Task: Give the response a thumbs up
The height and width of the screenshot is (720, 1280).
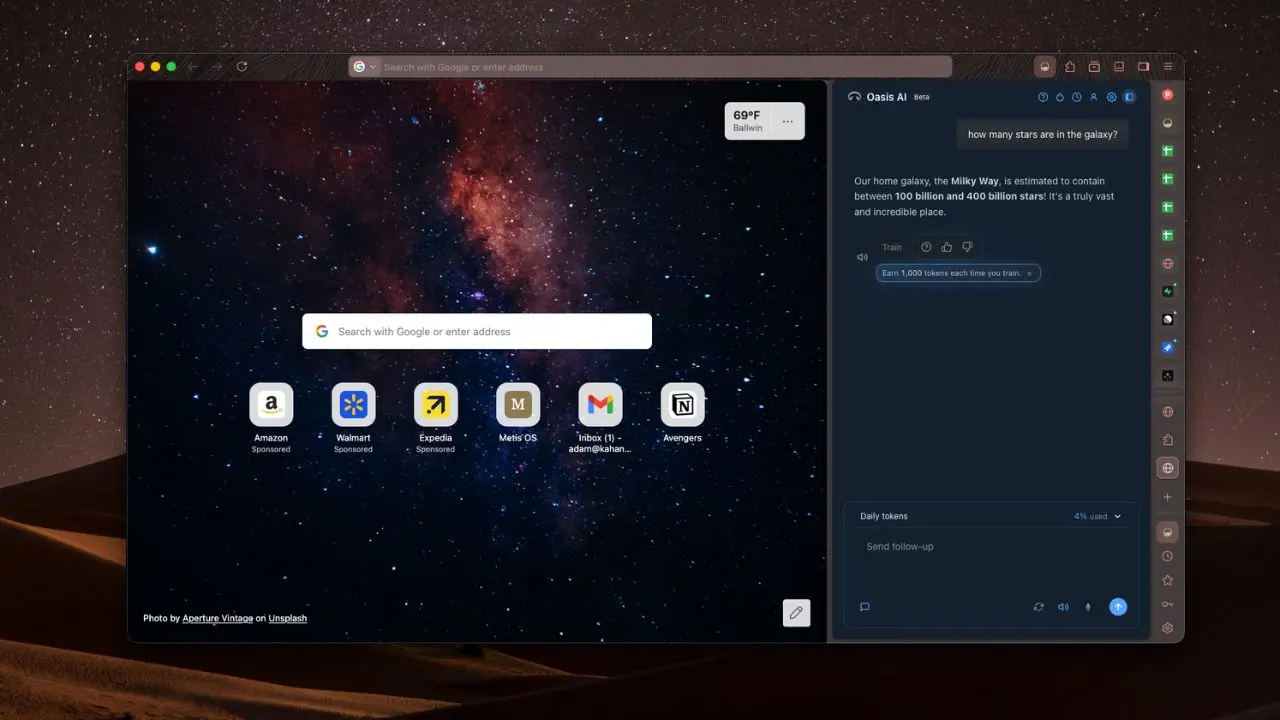Action: click(x=947, y=247)
